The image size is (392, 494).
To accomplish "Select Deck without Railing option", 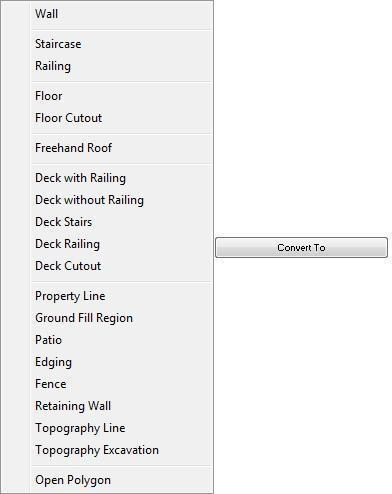I will coord(122,200).
